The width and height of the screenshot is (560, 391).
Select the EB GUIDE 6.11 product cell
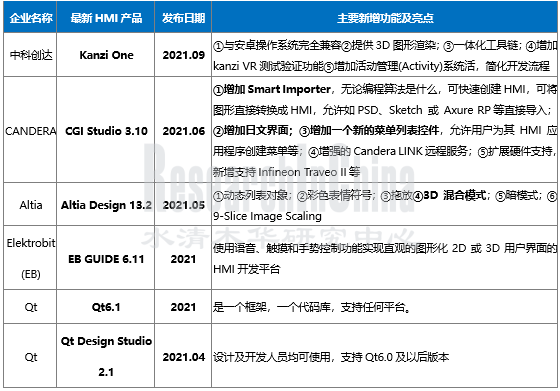coord(106,258)
